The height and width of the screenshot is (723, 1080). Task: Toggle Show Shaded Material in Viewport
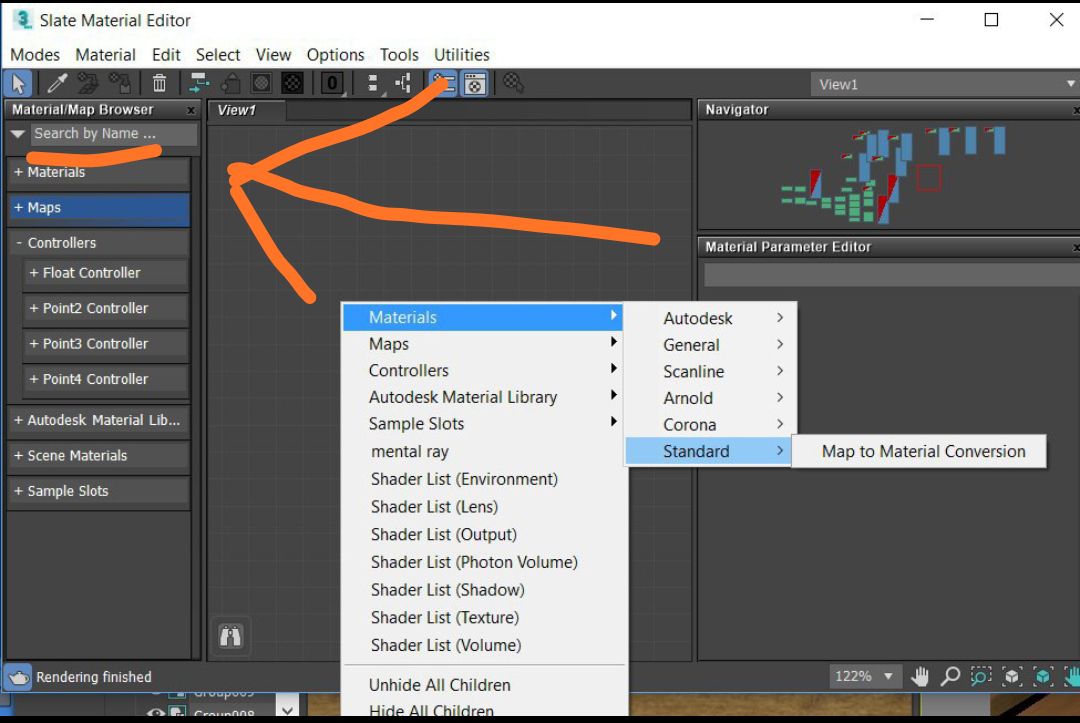[x=262, y=84]
